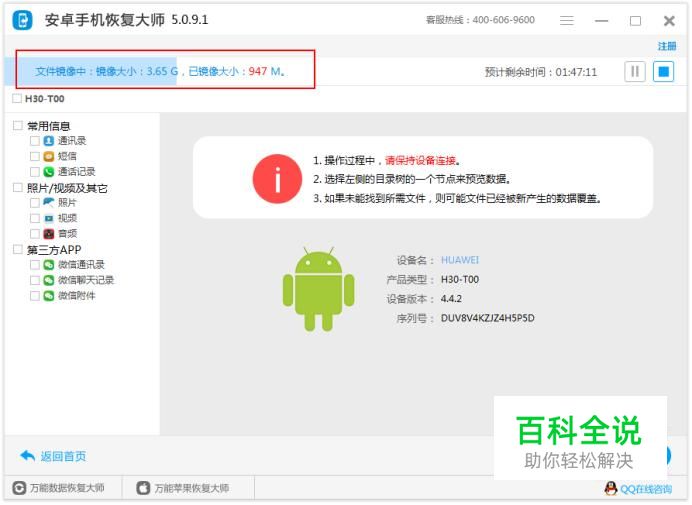Click the 短信 message icon
Screen dimensions: 692x505
49,156
